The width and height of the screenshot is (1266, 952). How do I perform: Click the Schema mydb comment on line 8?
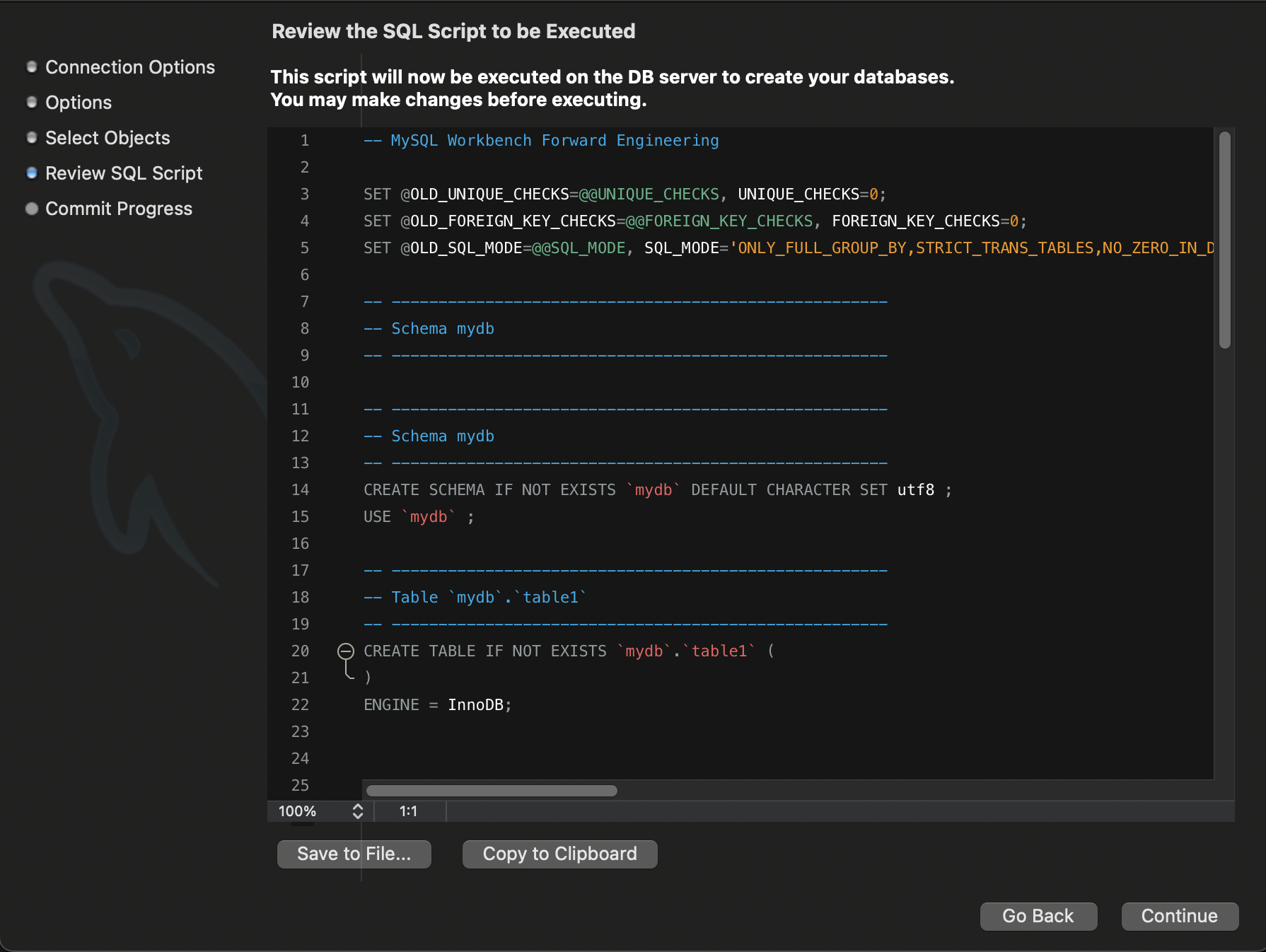coord(429,329)
